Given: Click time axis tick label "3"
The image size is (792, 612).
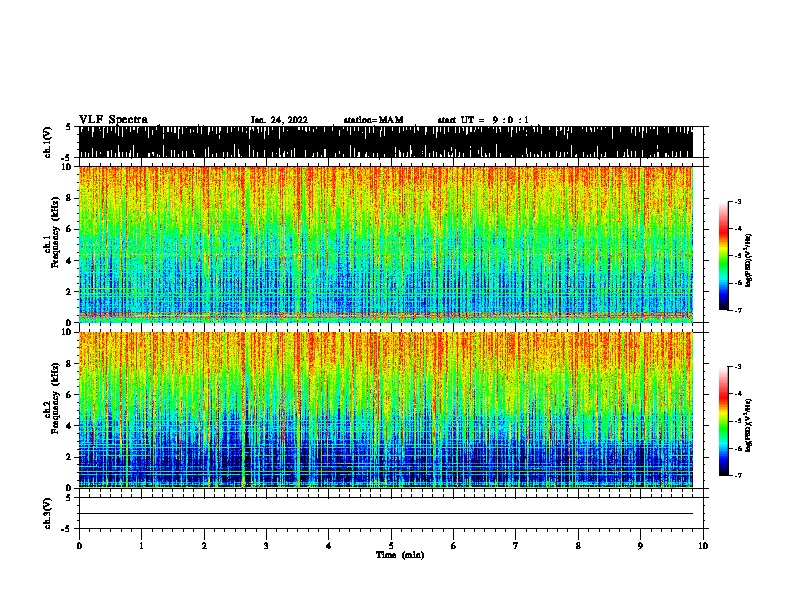Looking at the screenshot, I should point(266,546).
